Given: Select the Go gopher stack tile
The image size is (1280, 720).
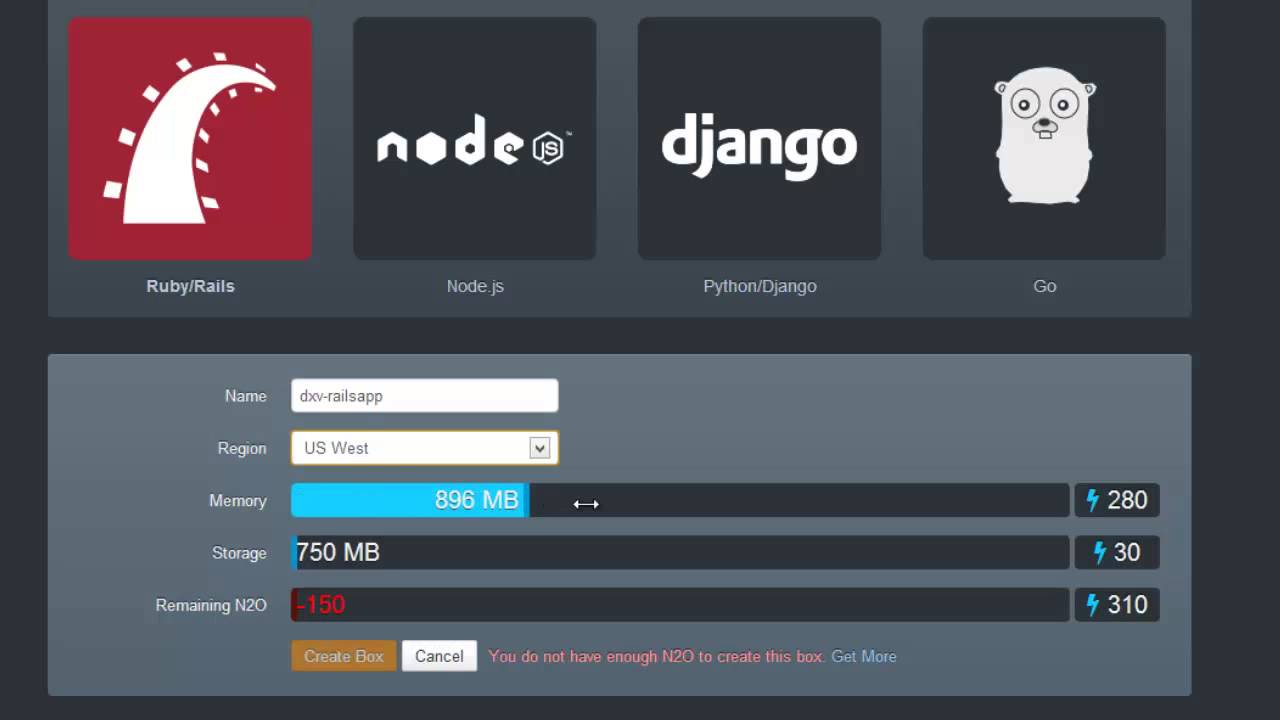Looking at the screenshot, I should click(x=1044, y=138).
